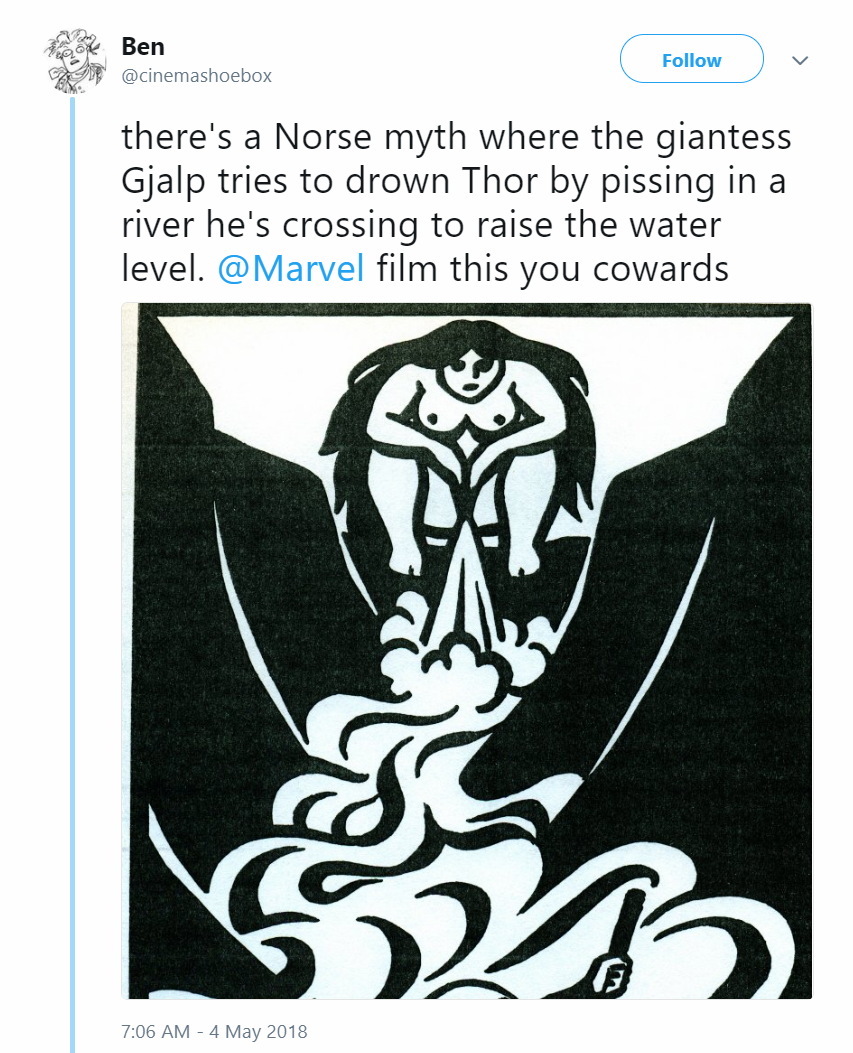
Task: Click the giantess's face in the illustration
Action: [x=466, y=372]
